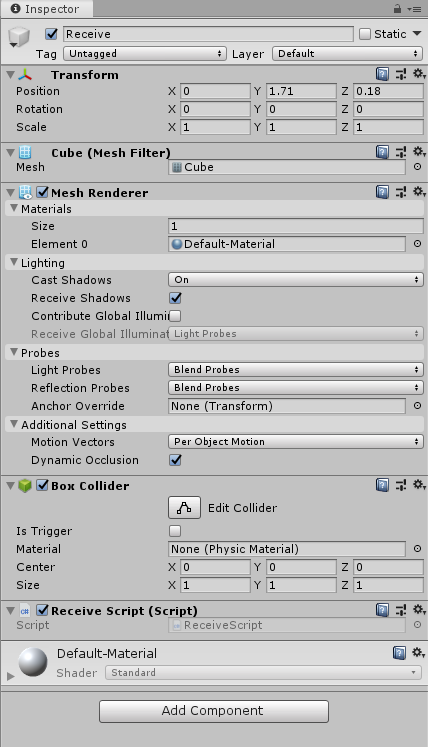Collapse the Cube Mesh Filter foldout
Image resolution: width=428 pixels, height=747 pixels.
pos(10,152)
